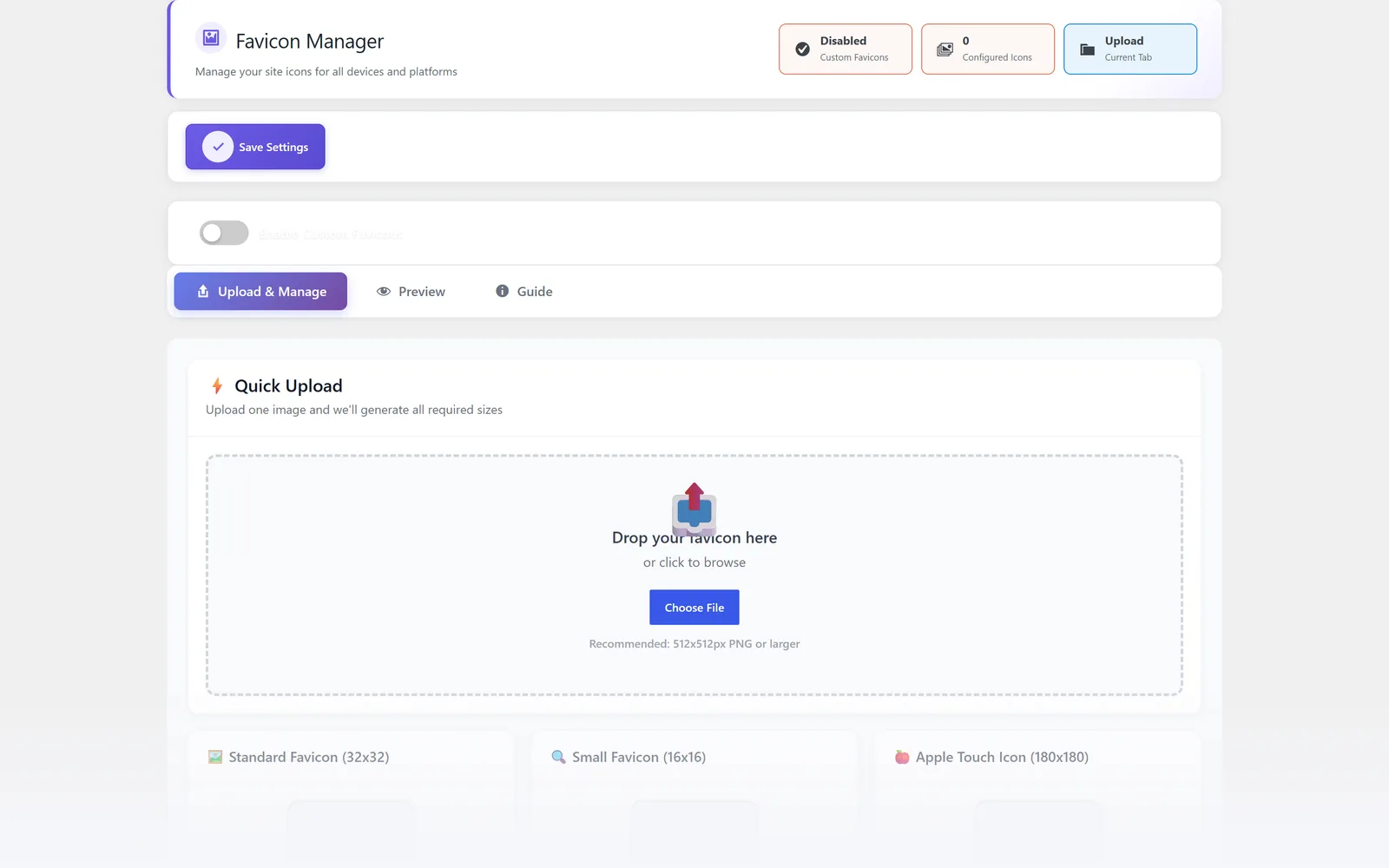Toggle the Enable Custom Favicons switch
The height and width of the screenshot is (868, 1389).
click(224, 233)
